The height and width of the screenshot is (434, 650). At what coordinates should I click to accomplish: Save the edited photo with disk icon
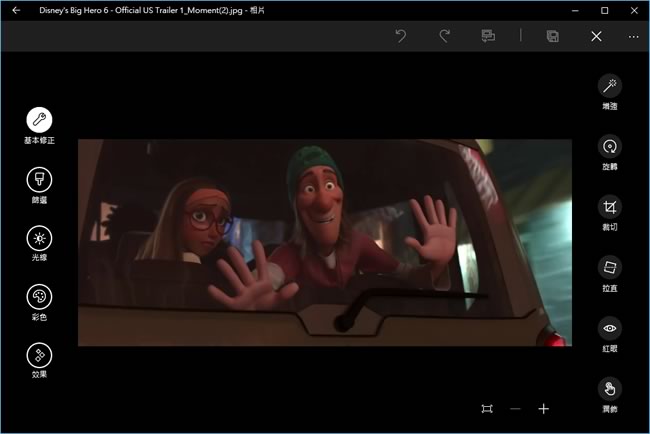[x=553, y=36]
